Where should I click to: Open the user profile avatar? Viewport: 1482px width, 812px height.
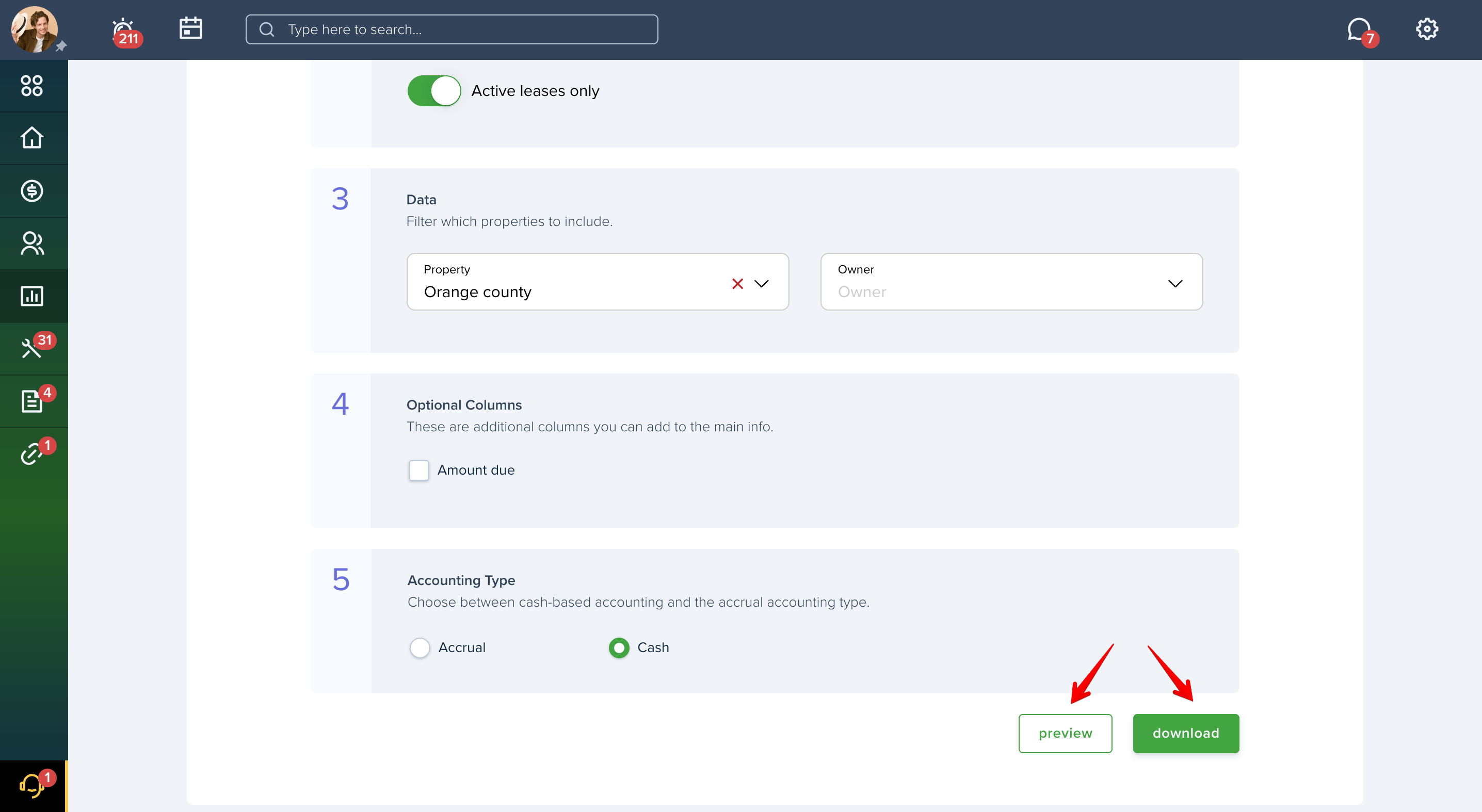point(34,29)
